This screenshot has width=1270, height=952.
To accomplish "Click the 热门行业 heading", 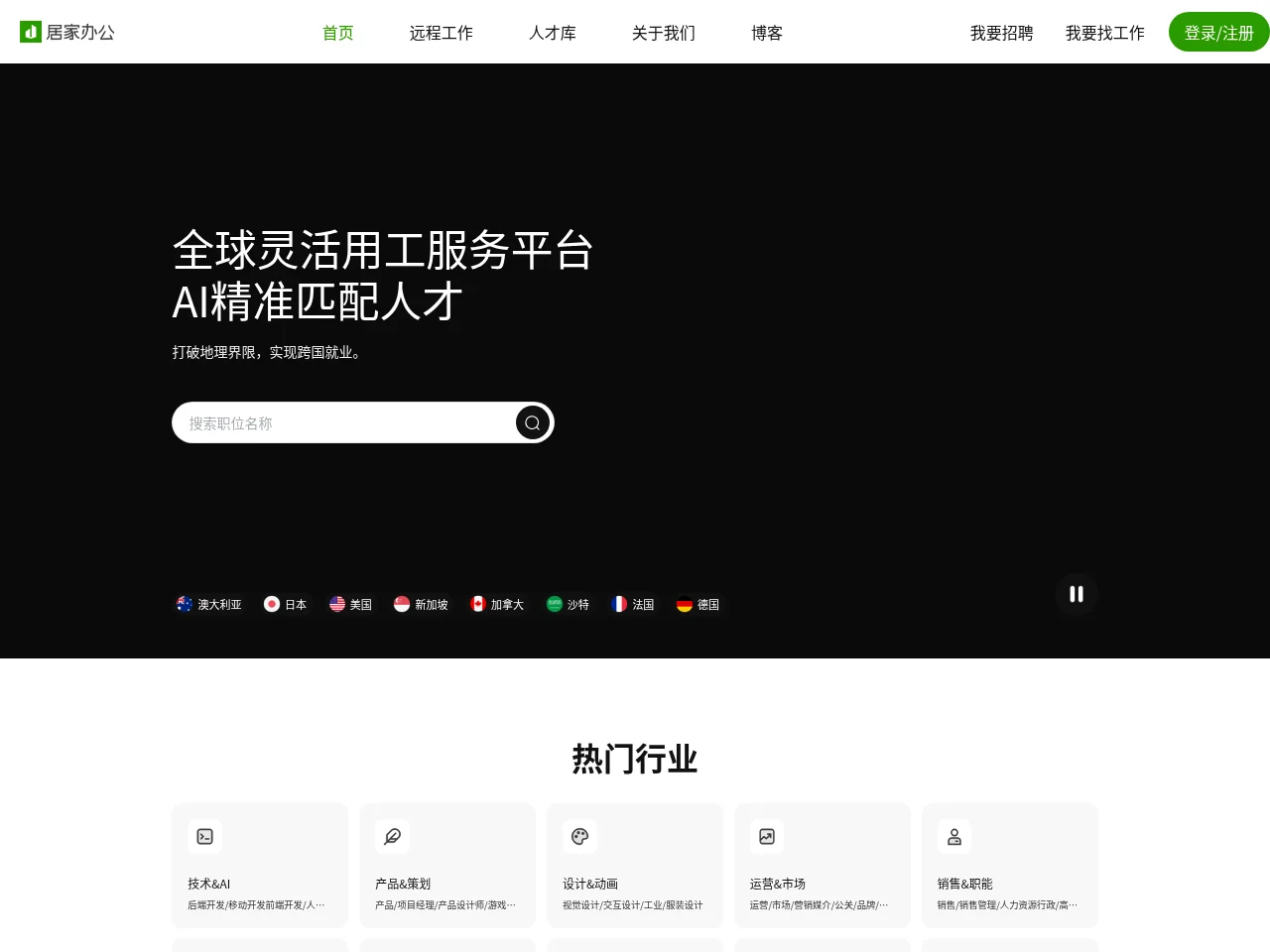I will [x=635, y=760].
